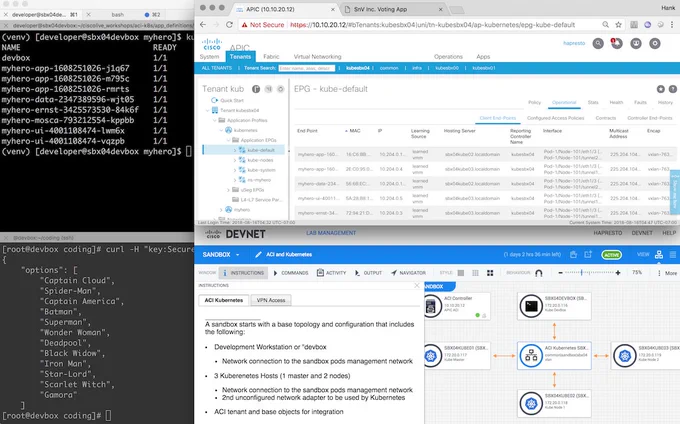Click the ACI Kubernetes network node icon

click(x=531, y=356)
